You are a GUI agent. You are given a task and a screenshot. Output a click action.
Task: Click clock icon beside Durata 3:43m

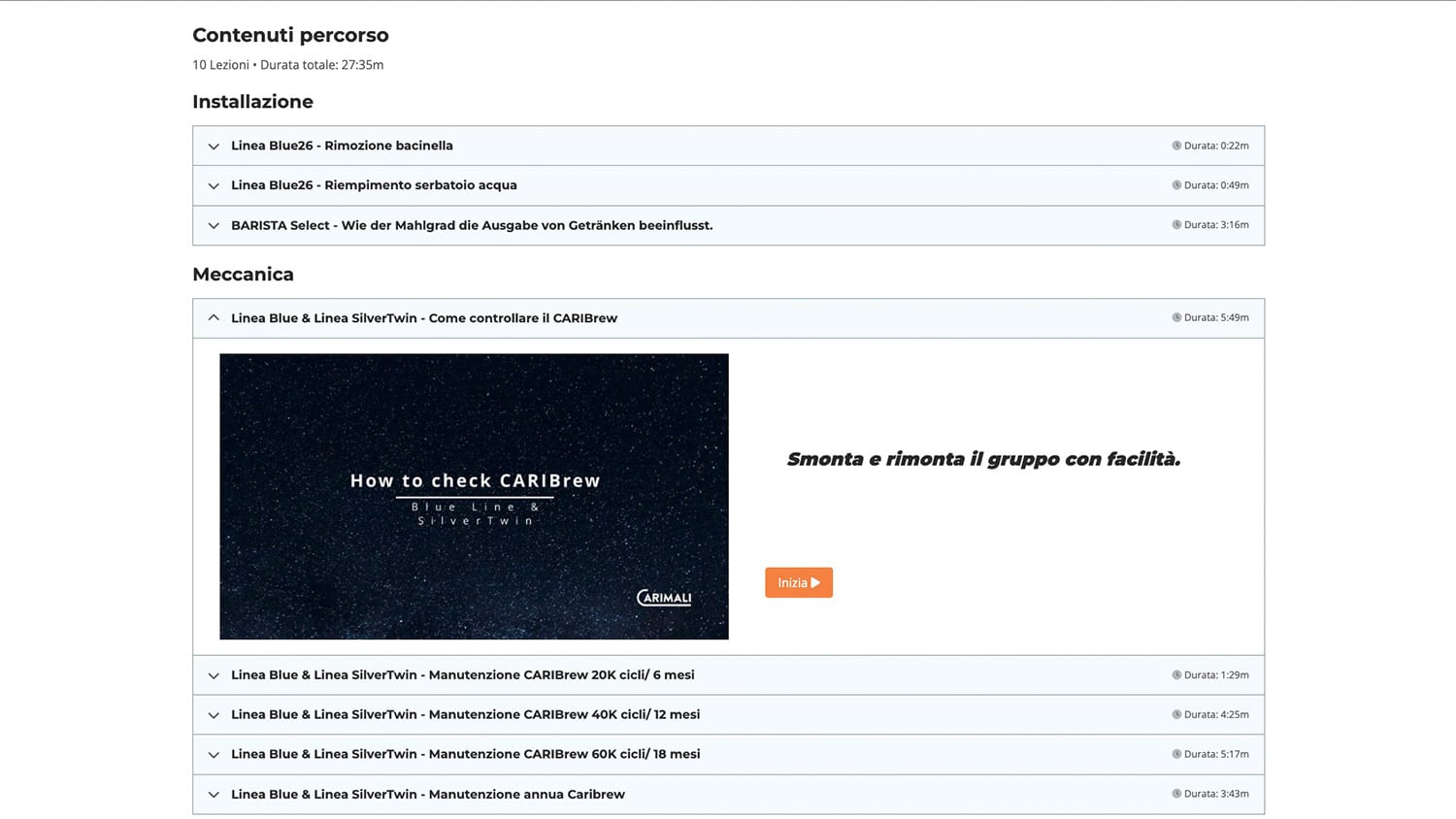point(1176,794)
